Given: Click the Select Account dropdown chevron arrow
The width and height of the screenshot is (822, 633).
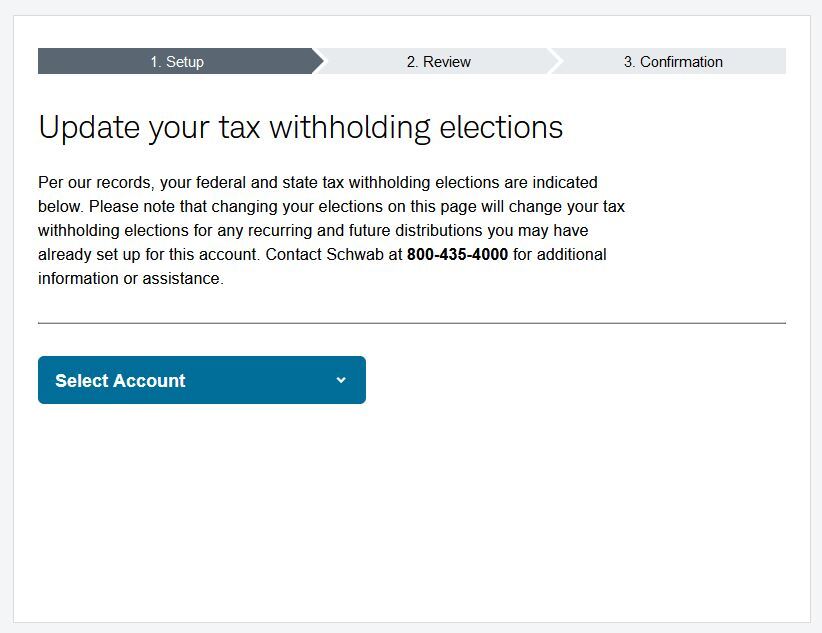Looking at the screenshot, I should click(341, 380).
